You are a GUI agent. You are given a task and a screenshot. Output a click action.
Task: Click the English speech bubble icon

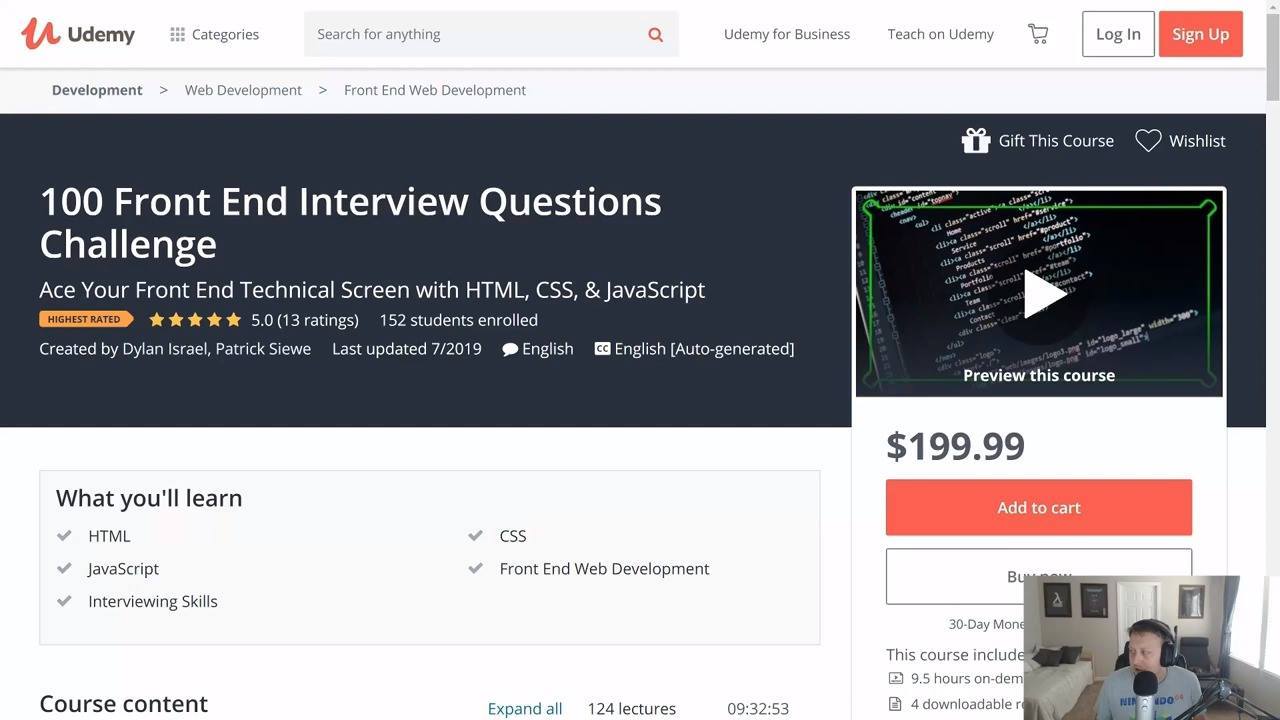click(510, 349)
